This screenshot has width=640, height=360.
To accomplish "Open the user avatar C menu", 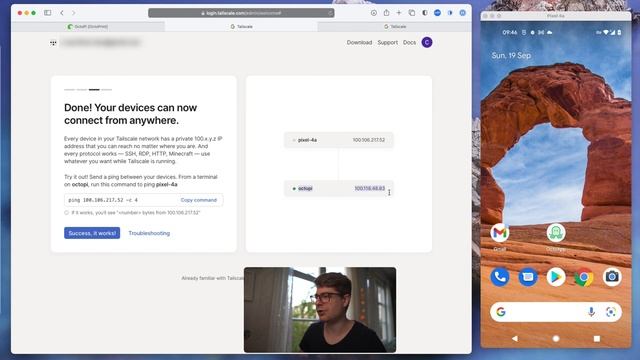I will click(427, 42).
